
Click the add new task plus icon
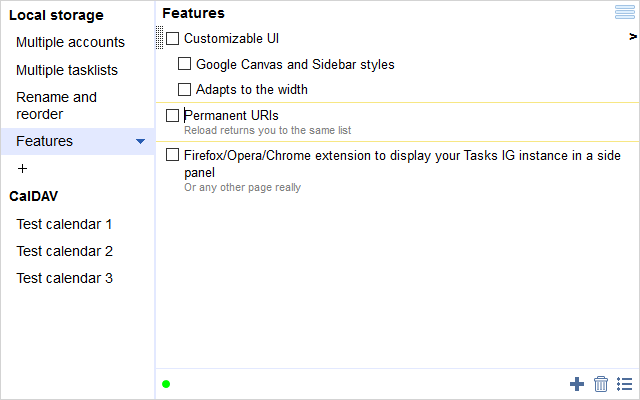577,384
